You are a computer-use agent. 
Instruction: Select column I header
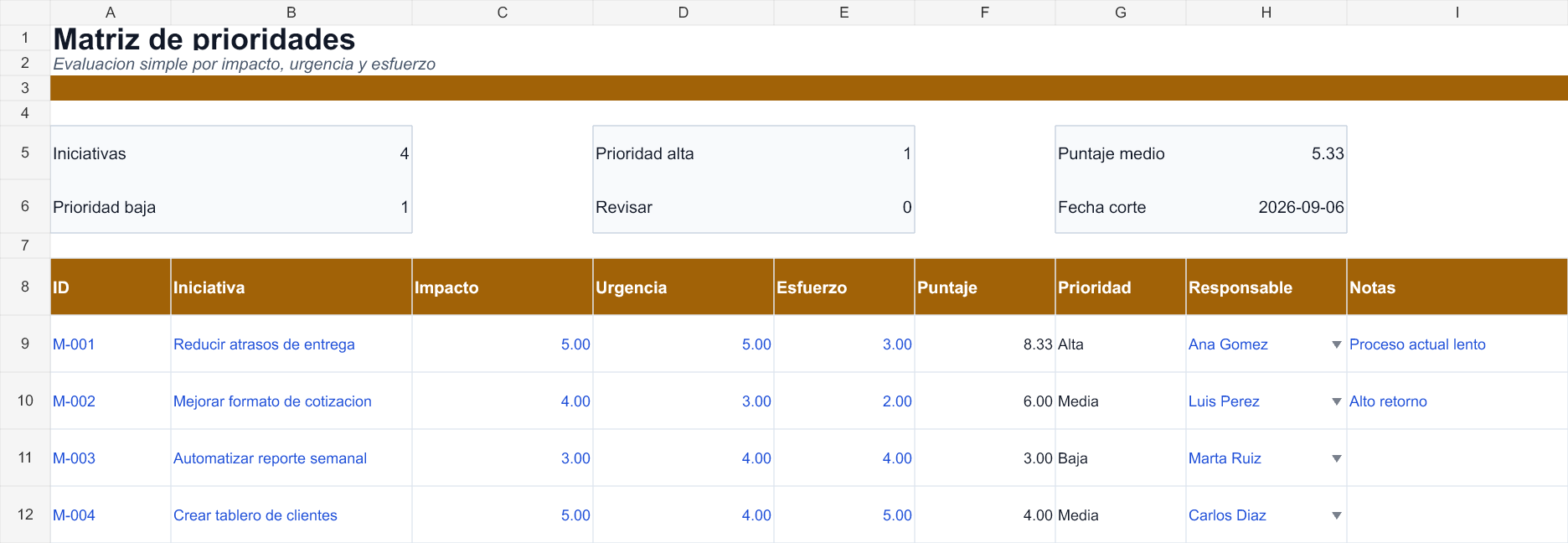(x=1457, y=13)
